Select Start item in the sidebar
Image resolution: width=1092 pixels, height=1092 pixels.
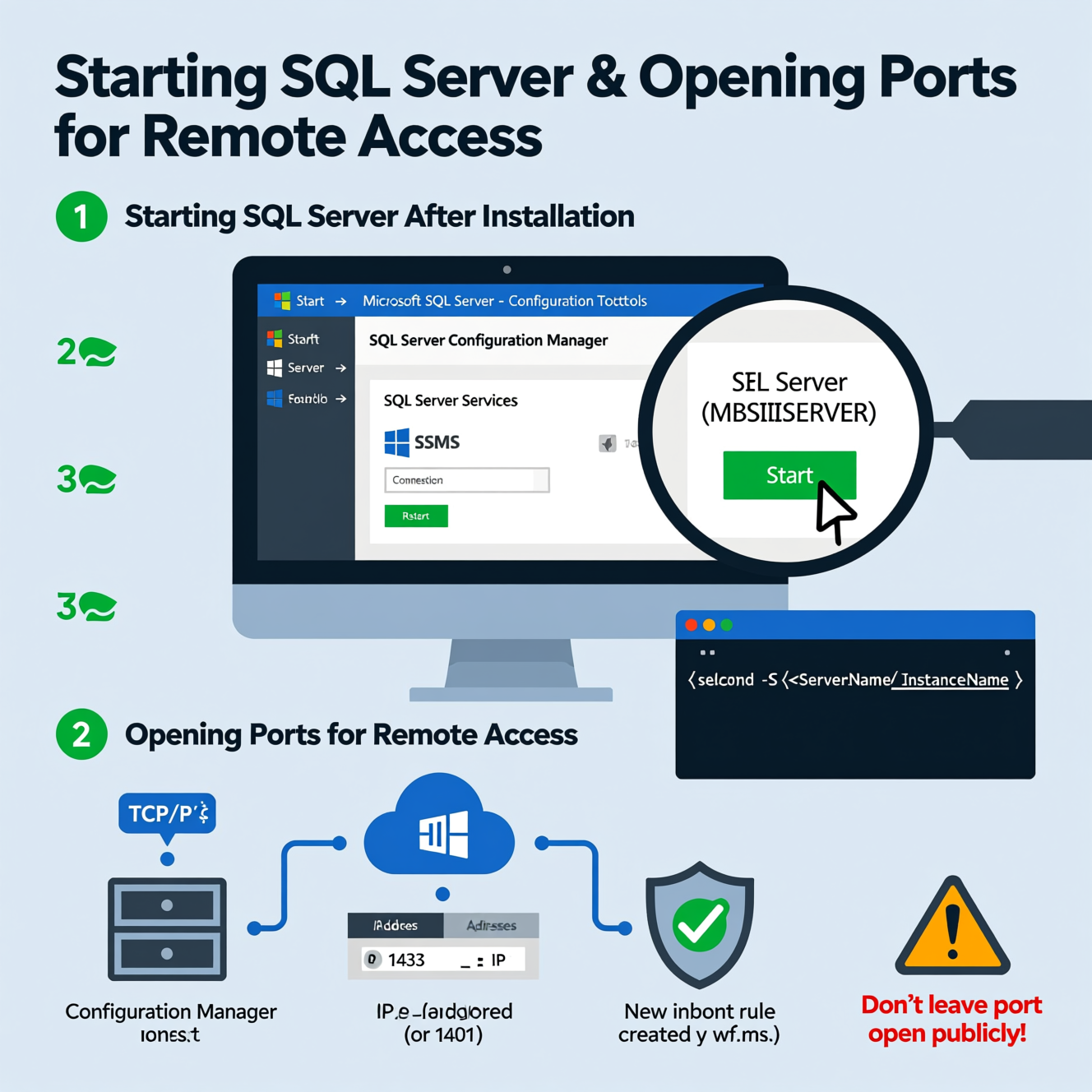point(303,339)
